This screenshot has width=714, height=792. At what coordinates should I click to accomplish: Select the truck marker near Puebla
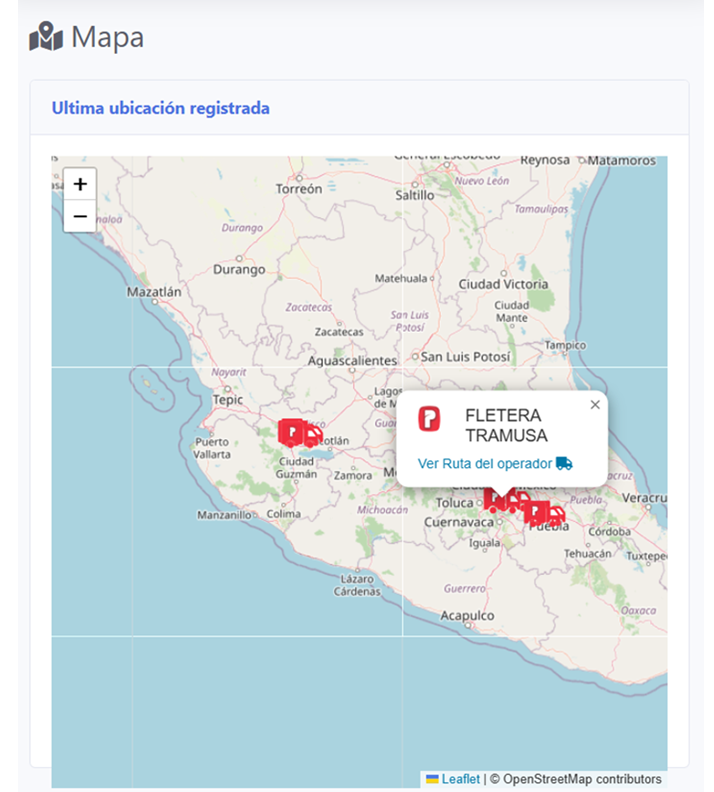pyautogui.click(x=544, y=514)
